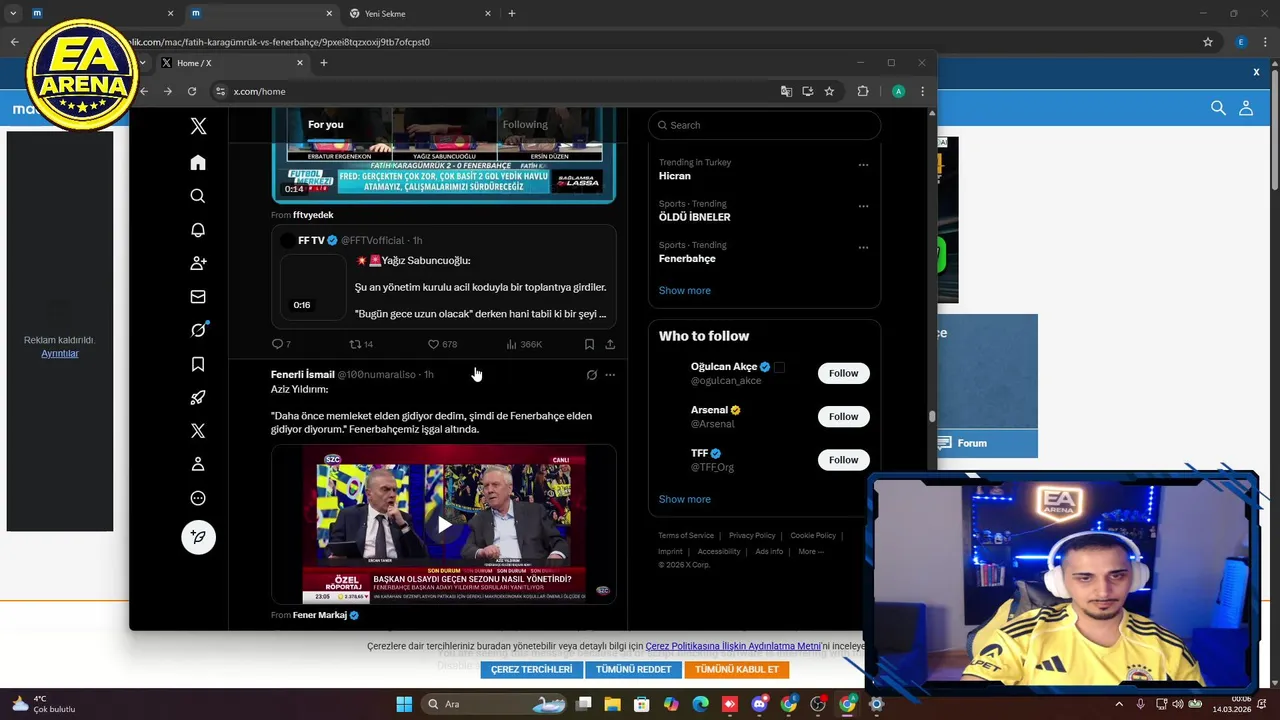Viewport: 1280px width, 720px height.
Task: View analytics of FF TV post
Action: tap(524, 344)
